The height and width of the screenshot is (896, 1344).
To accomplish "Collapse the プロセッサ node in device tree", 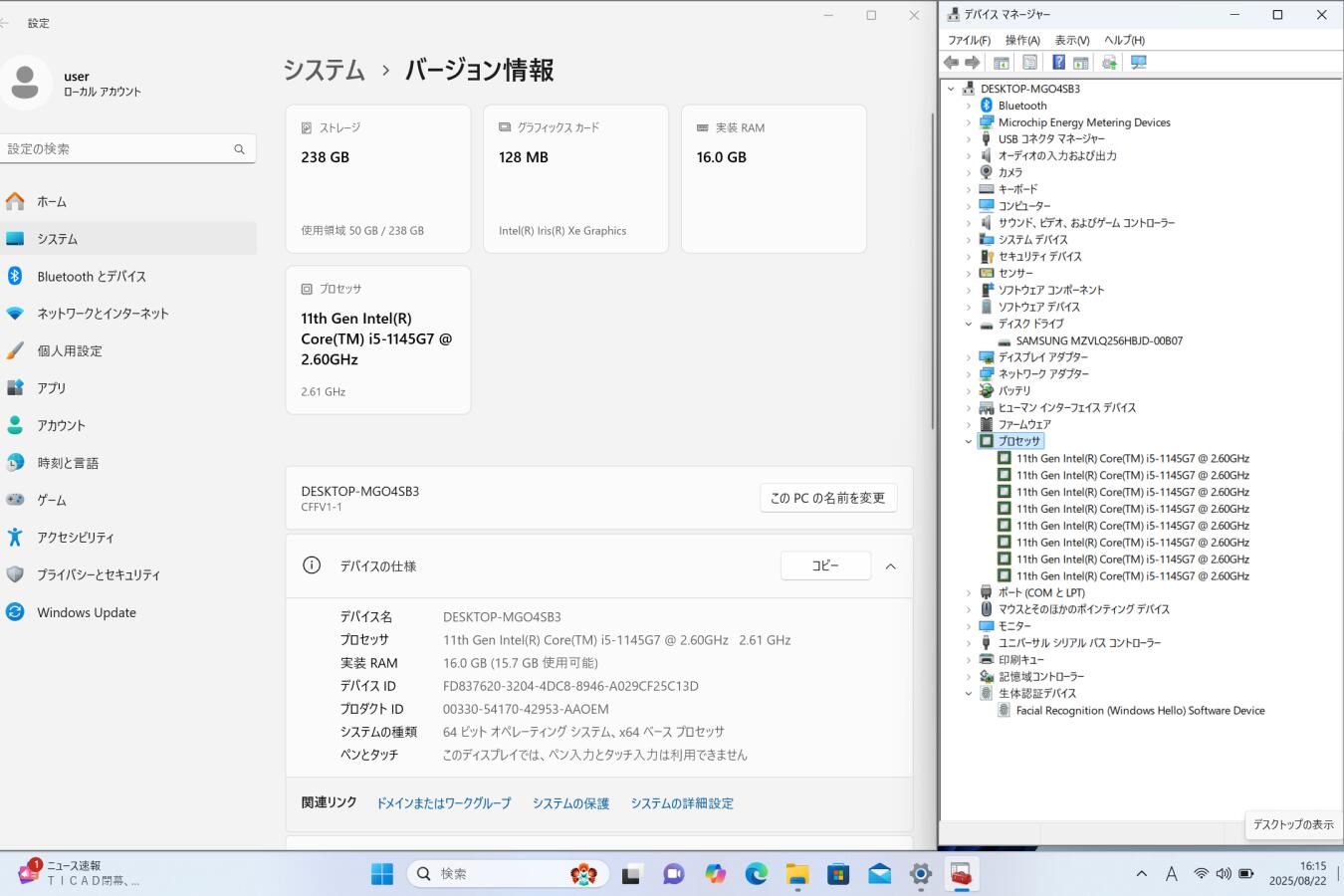I will tap(968, 441).
